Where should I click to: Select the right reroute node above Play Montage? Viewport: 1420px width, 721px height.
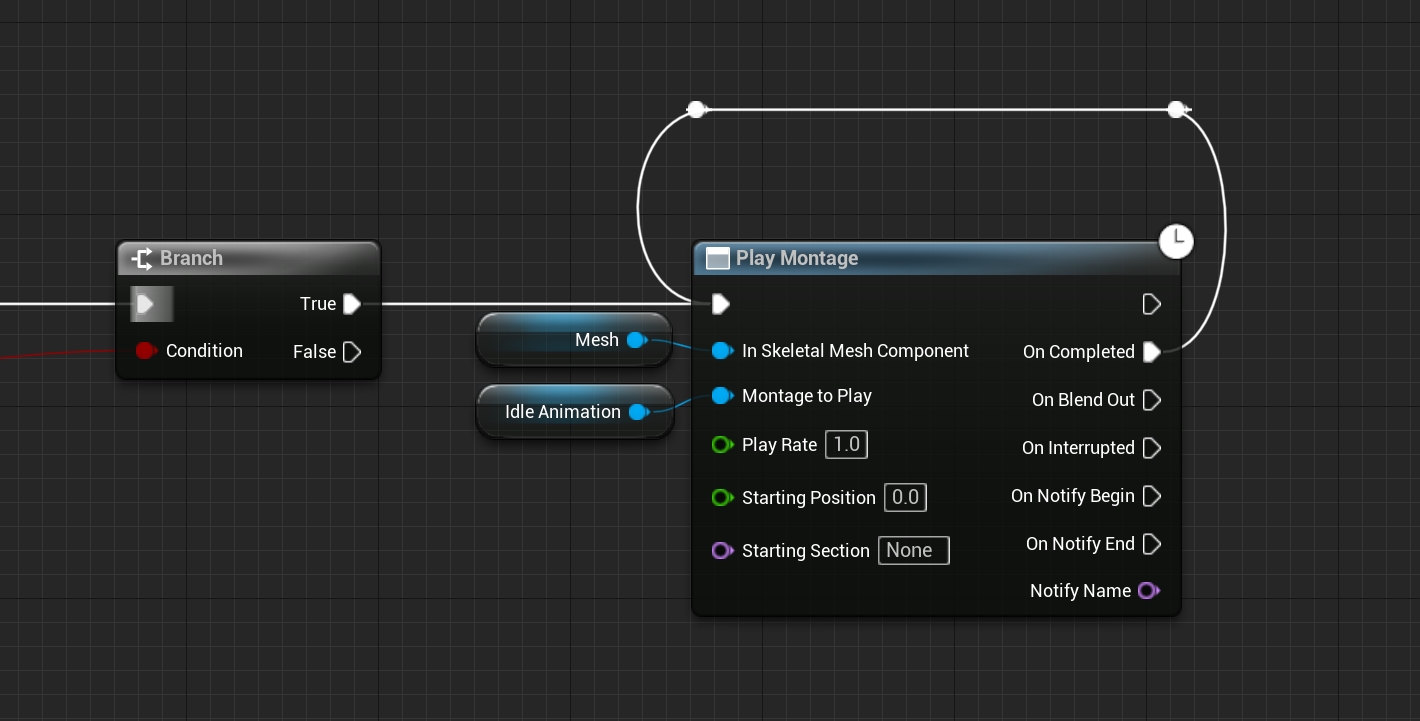(x=1177, y=109)
